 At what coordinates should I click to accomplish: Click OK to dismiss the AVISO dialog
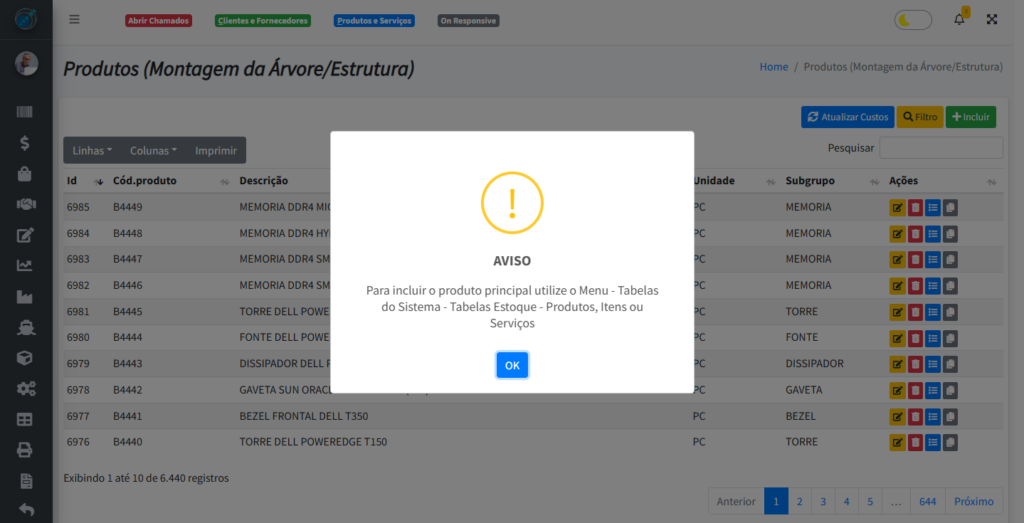(x=512, y=365)
